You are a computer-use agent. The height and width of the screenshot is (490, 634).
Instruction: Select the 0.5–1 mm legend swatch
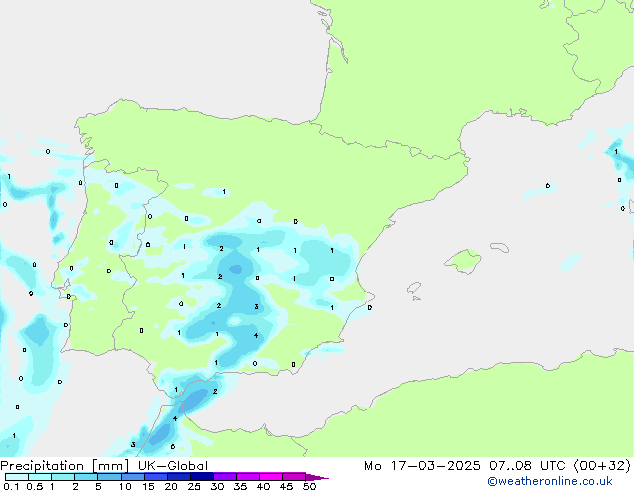pyautogui.click(x=40, y=477)
